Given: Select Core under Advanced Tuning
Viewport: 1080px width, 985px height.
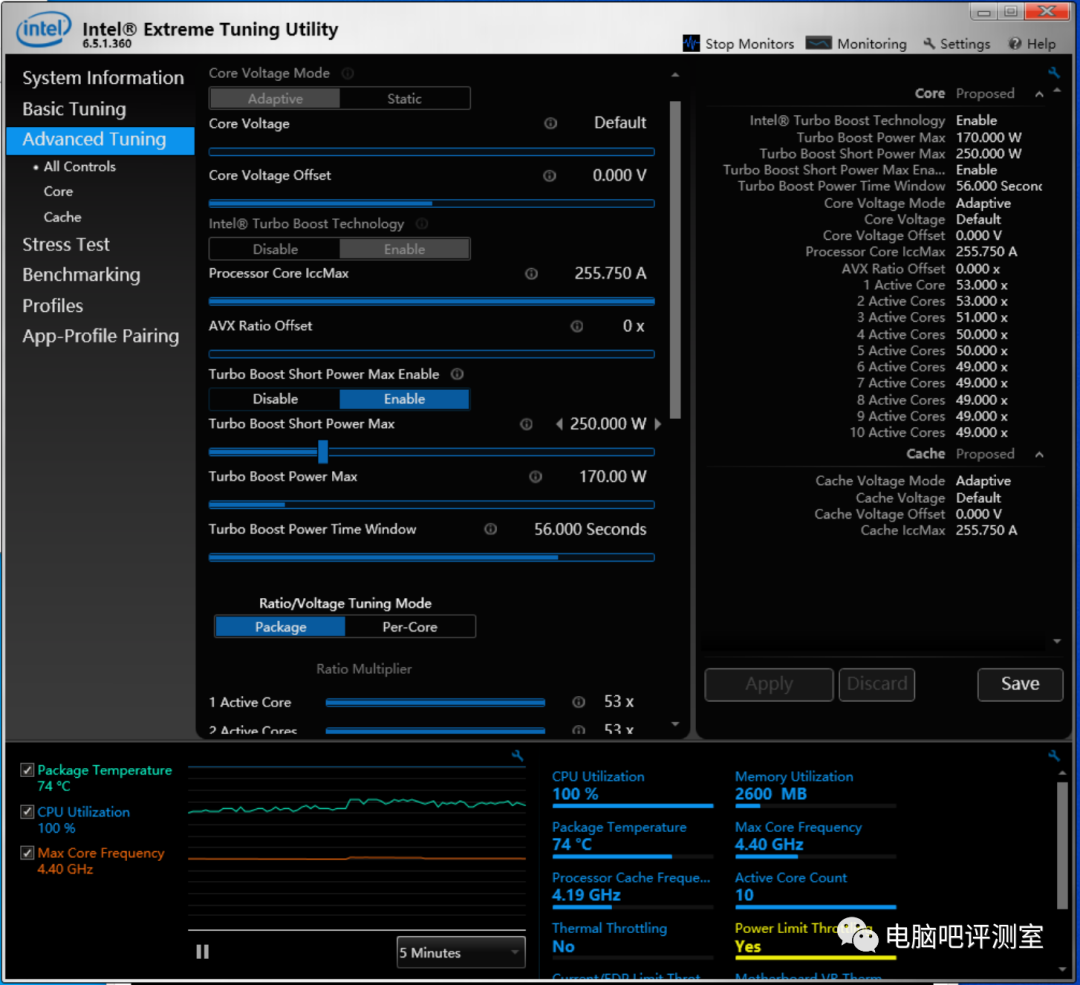Looking at the screenshot, I should tap(58, 191).
